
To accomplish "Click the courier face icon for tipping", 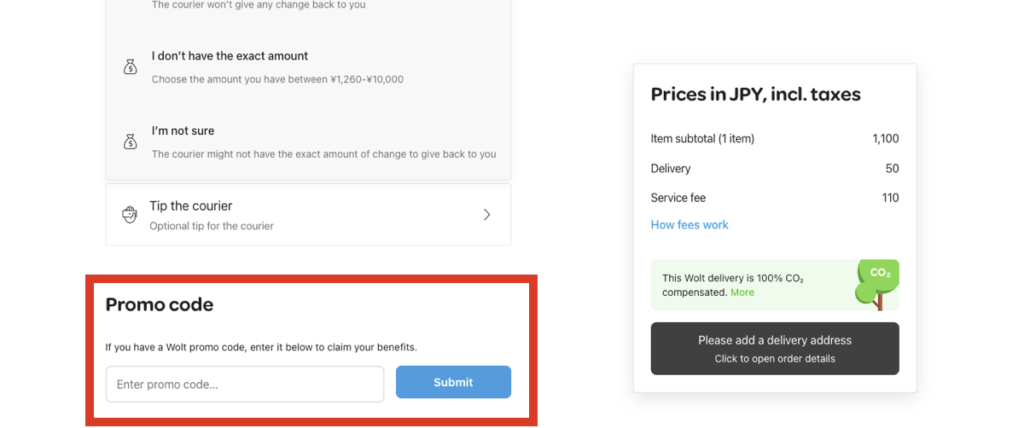I will [130, 214].
